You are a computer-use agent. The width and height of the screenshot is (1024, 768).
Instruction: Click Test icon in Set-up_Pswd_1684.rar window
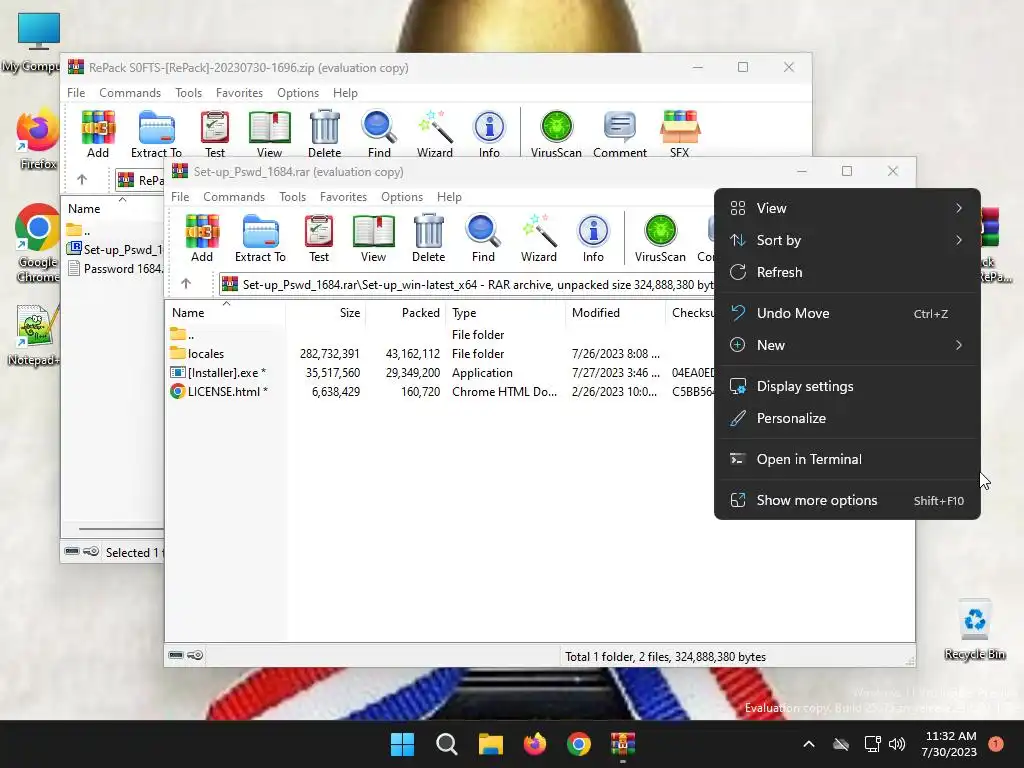pos(319,238)
